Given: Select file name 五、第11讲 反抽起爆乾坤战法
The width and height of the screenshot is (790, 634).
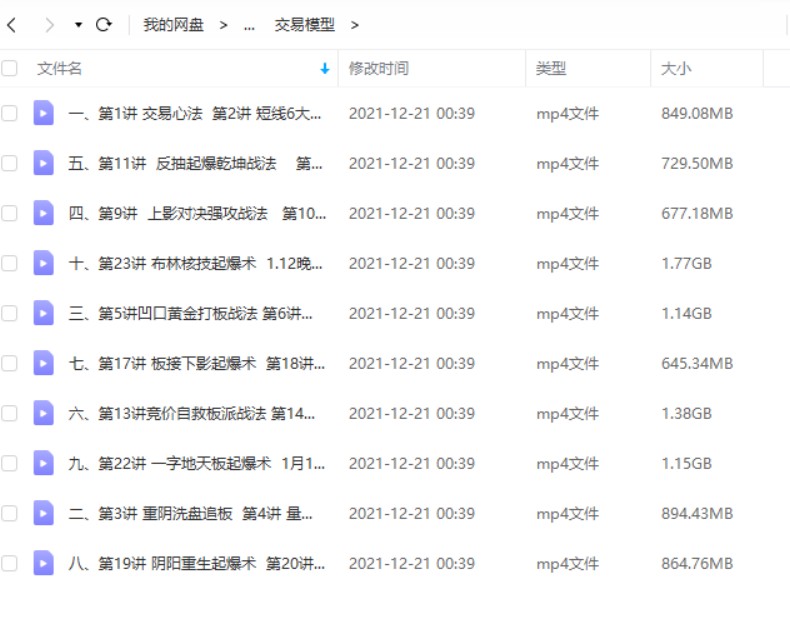Looking at the screenshot, I should (x=195, y=163).
